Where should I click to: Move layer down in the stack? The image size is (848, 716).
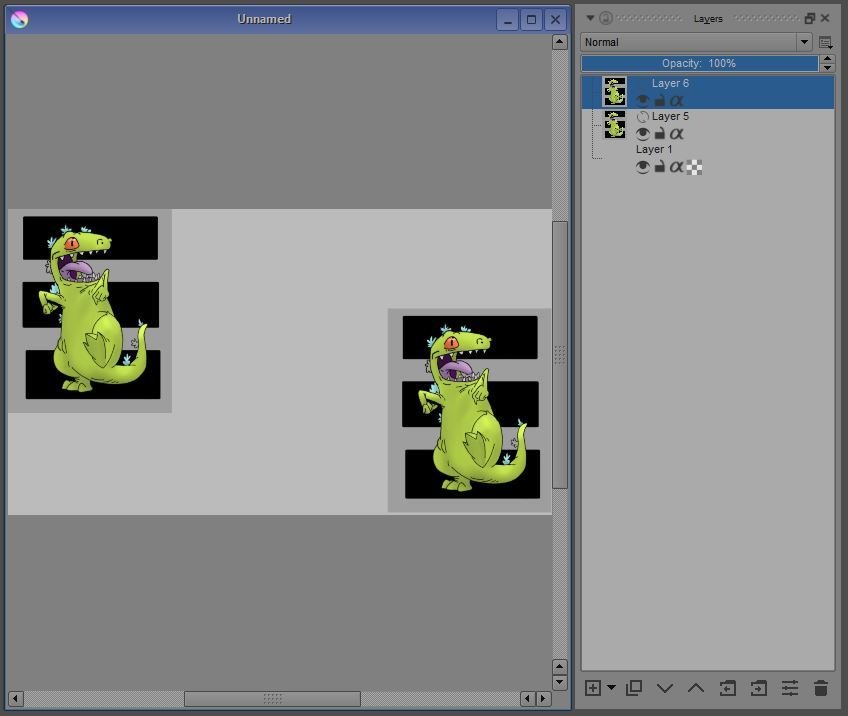(x=665, y=688)
